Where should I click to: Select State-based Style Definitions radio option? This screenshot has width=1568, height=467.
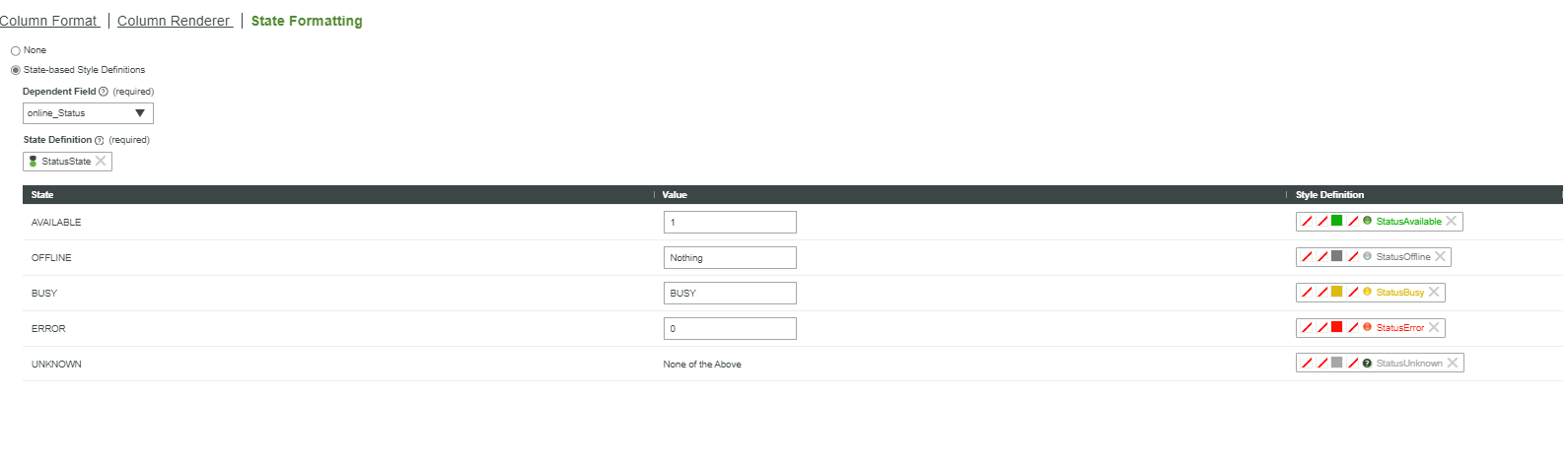pos(16,70)
